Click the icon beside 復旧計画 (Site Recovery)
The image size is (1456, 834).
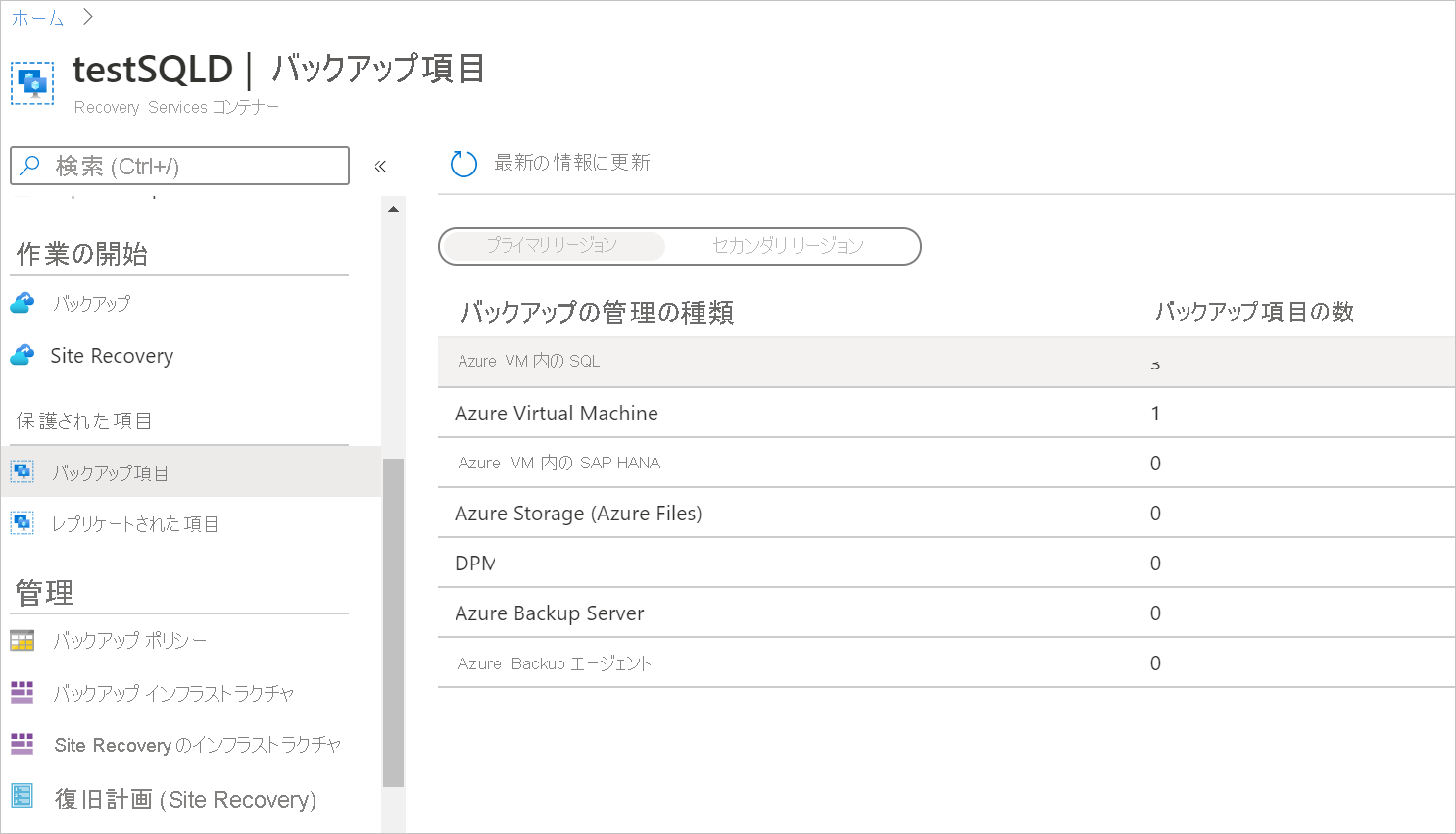pyautogui.click(x=23, y=795)
